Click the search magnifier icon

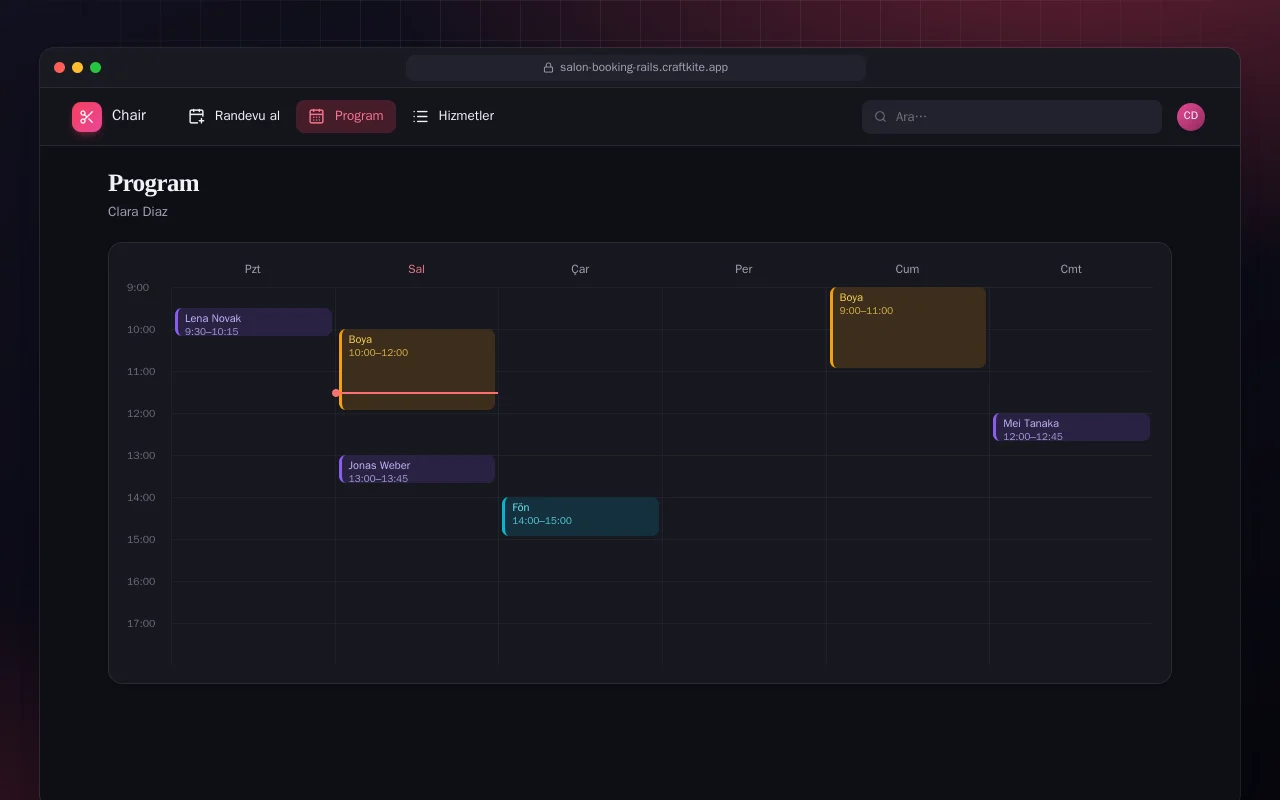(881, 117)
